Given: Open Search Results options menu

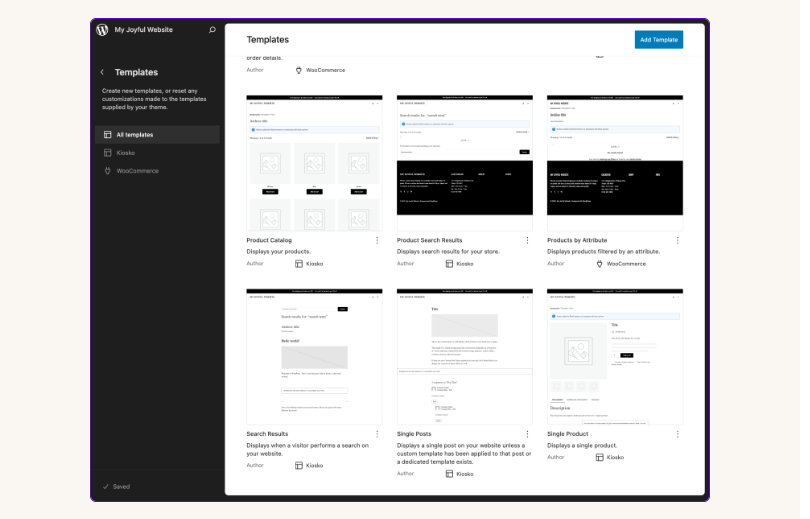Looking at the screenshot, I should [377, 434].
